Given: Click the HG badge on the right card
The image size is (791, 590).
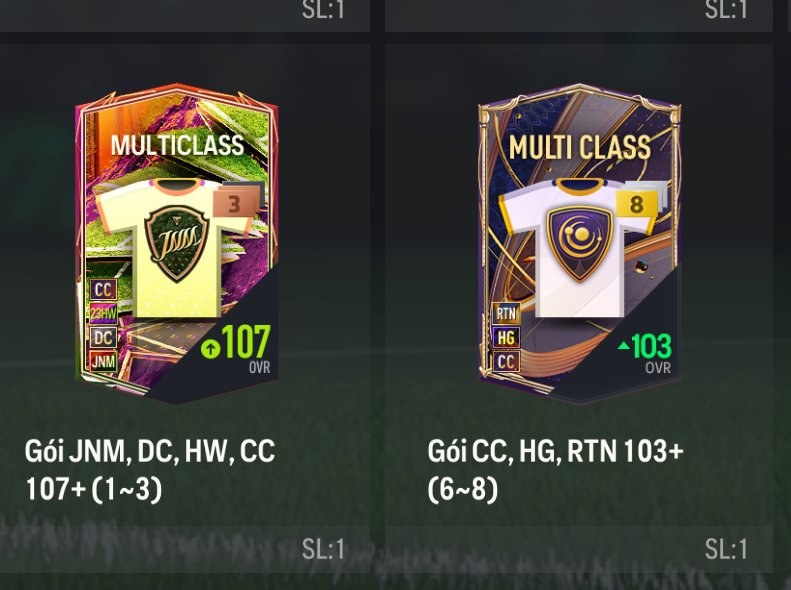Looking at the screenshot, I should (506, 337).
